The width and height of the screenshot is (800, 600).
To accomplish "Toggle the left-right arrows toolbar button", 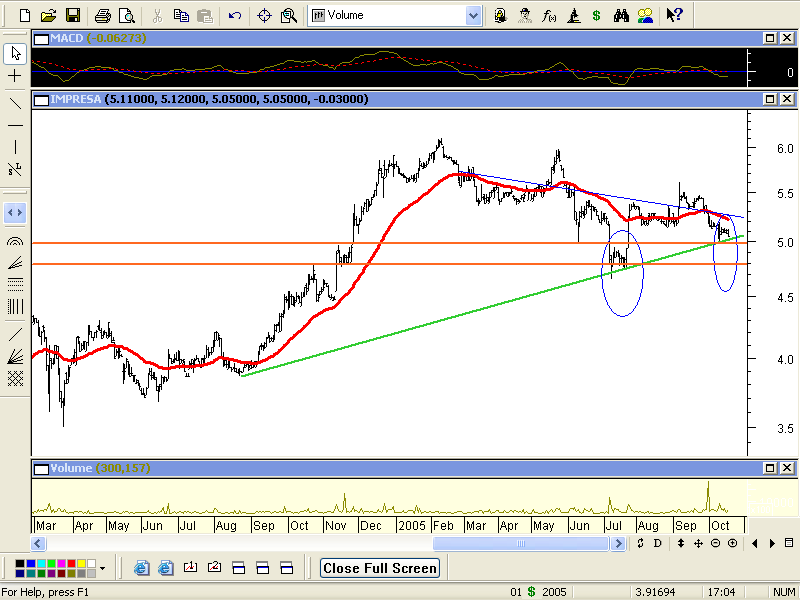I will tap(15, 212).
